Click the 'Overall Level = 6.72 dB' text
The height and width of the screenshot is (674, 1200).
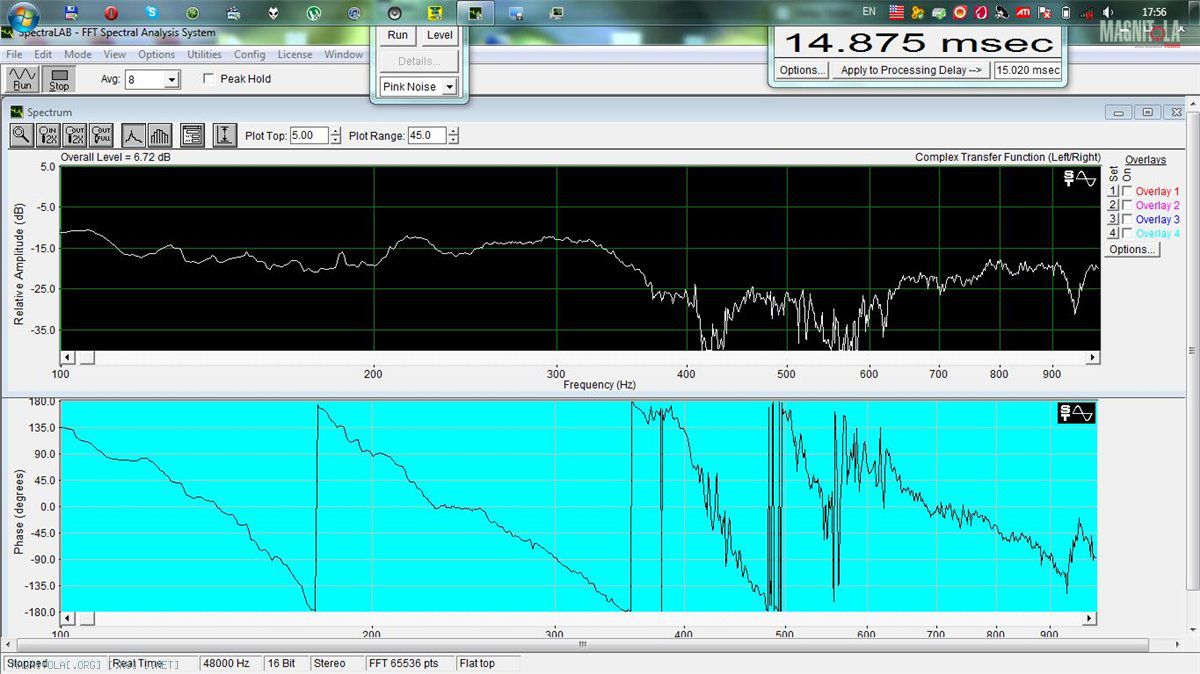tap(115, 157)
